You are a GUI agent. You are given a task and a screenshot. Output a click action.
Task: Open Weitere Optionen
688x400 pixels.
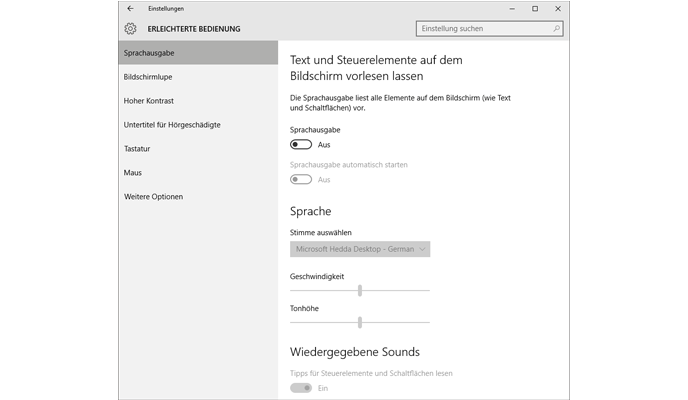point(153,197)
